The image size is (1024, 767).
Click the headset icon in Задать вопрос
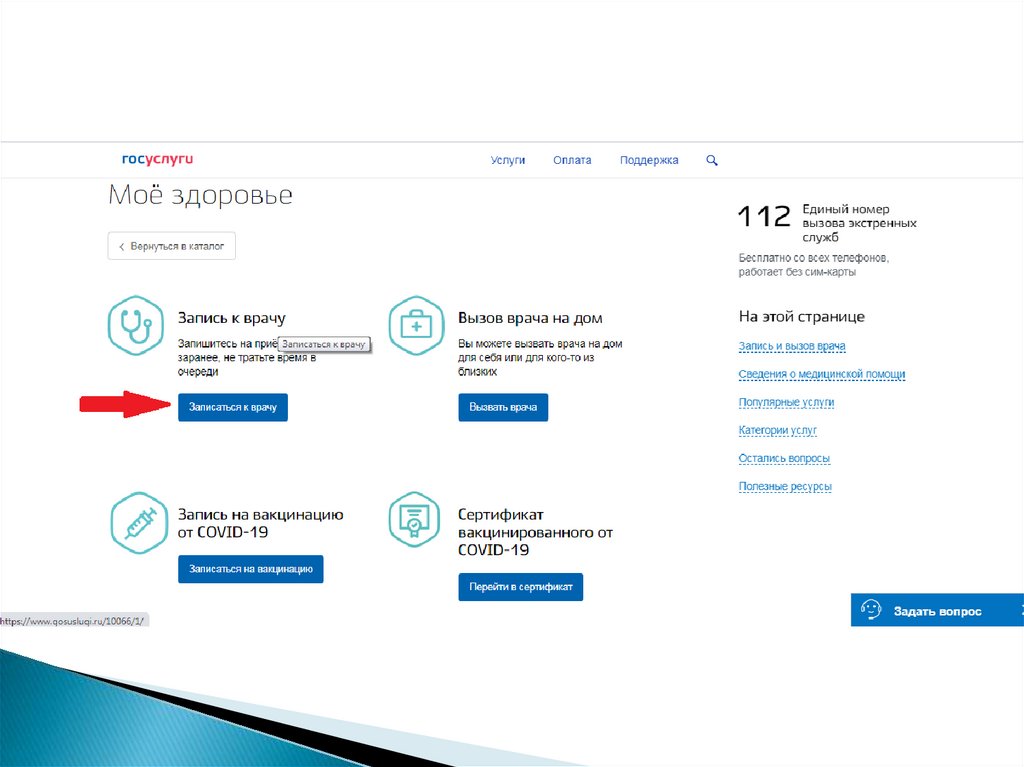tap(871, 610)
